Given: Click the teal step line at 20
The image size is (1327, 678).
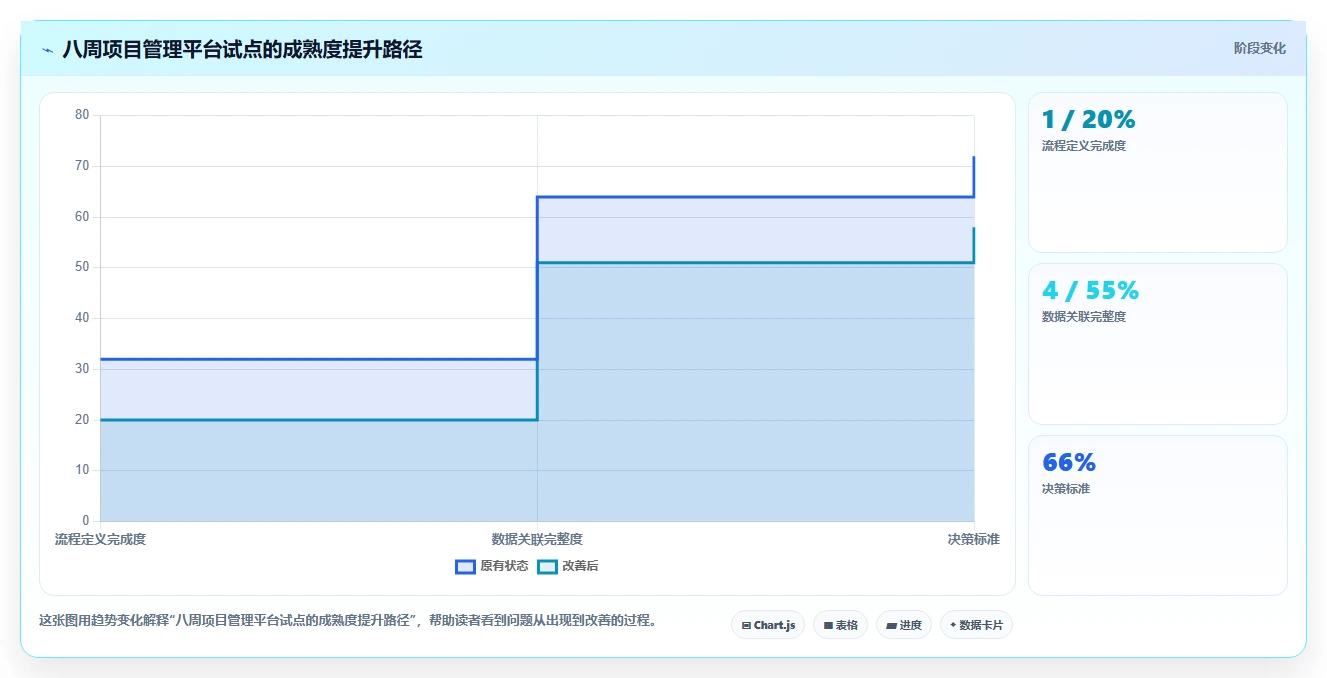Looking at the screenshot, I should pyautogui.click(x=318, y=420).
